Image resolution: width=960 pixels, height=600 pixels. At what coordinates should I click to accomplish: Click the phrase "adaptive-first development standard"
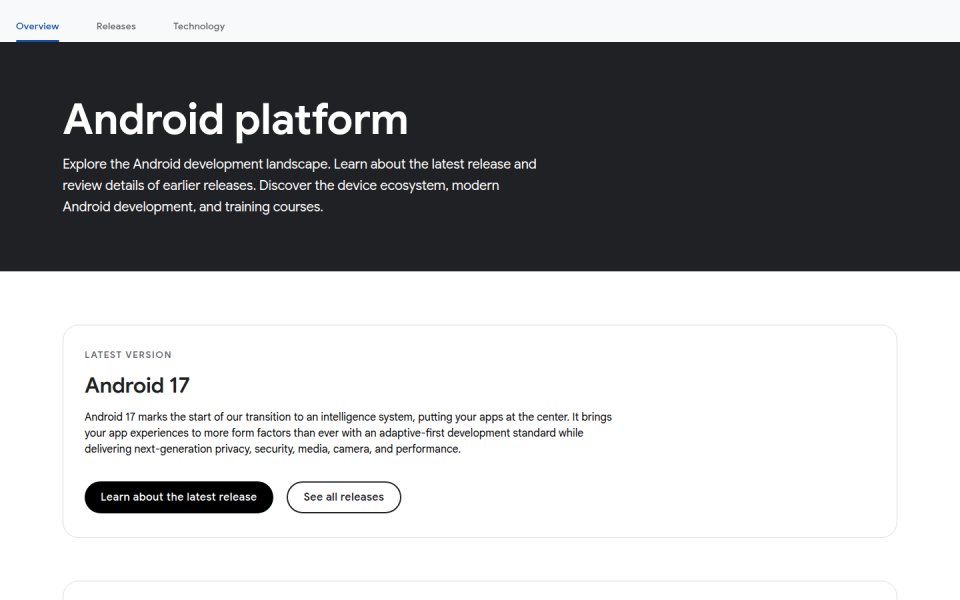pos(467,433)
